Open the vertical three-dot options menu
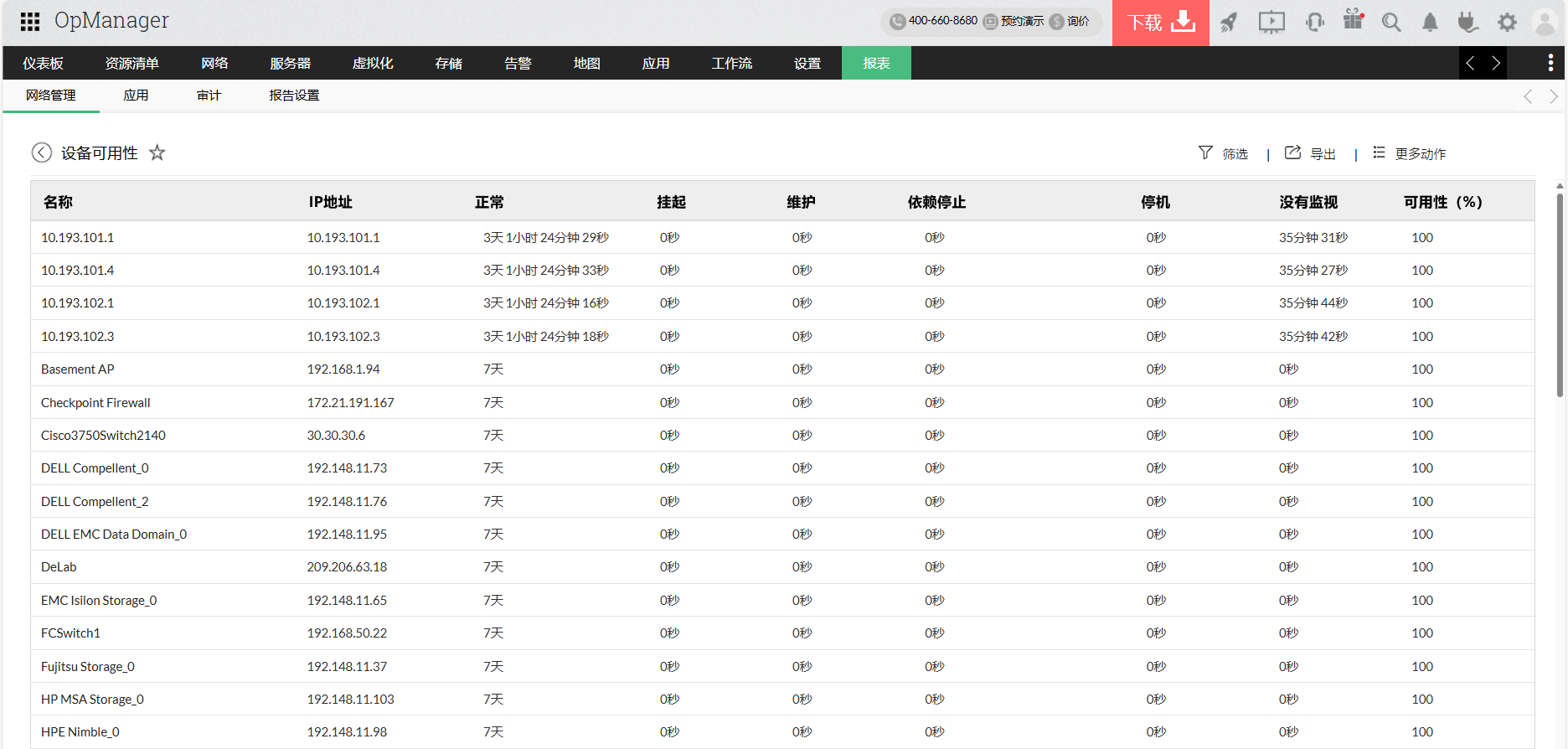This screenshot has height=749, width=1568. pos(1550,63)
